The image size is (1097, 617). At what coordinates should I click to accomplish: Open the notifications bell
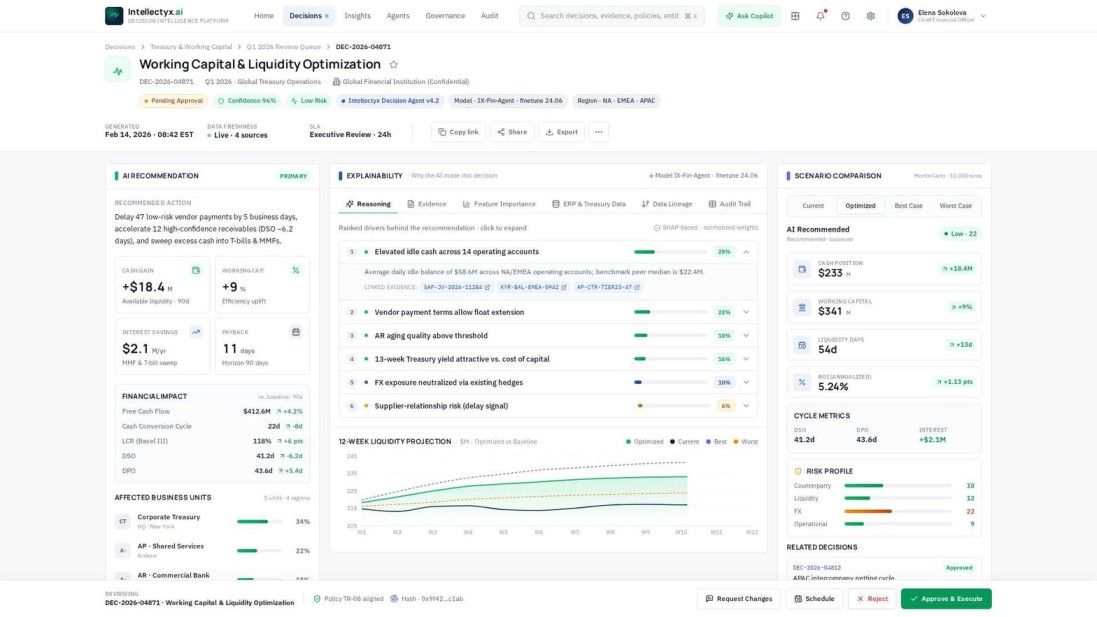click(820, 15)
